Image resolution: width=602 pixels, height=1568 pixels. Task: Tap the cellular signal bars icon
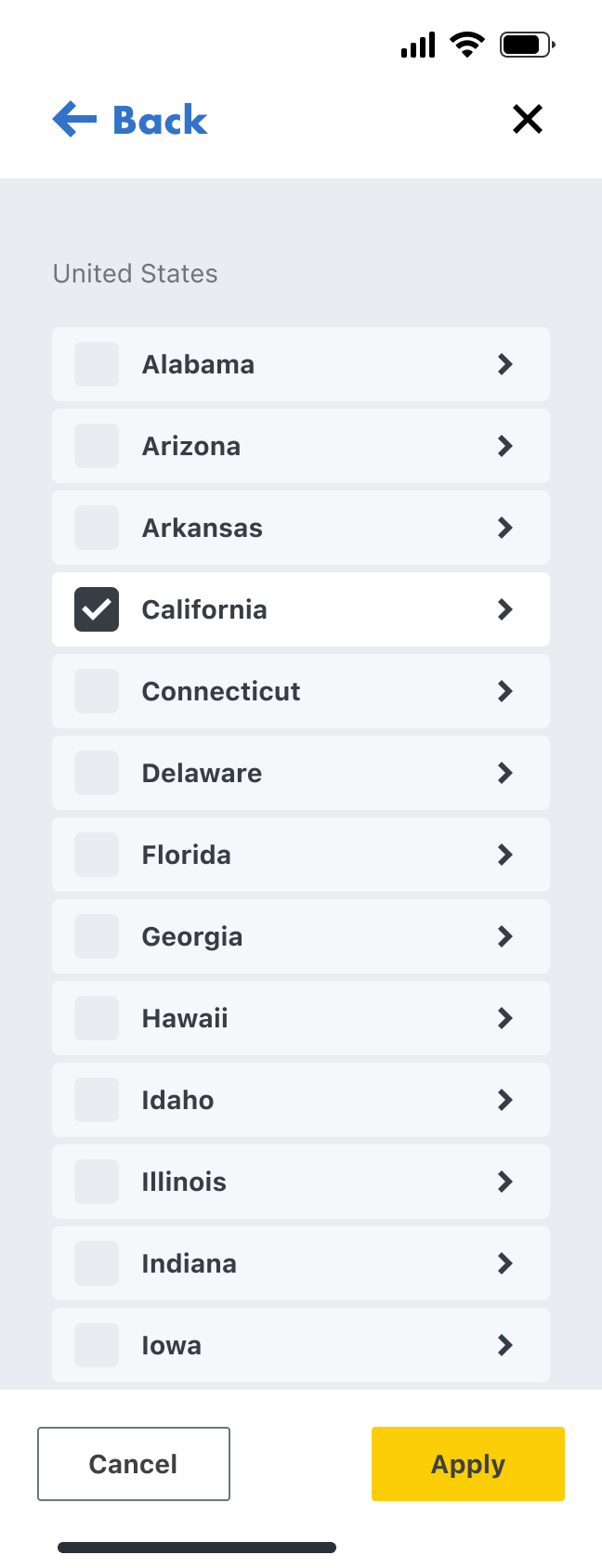(418, 45)
